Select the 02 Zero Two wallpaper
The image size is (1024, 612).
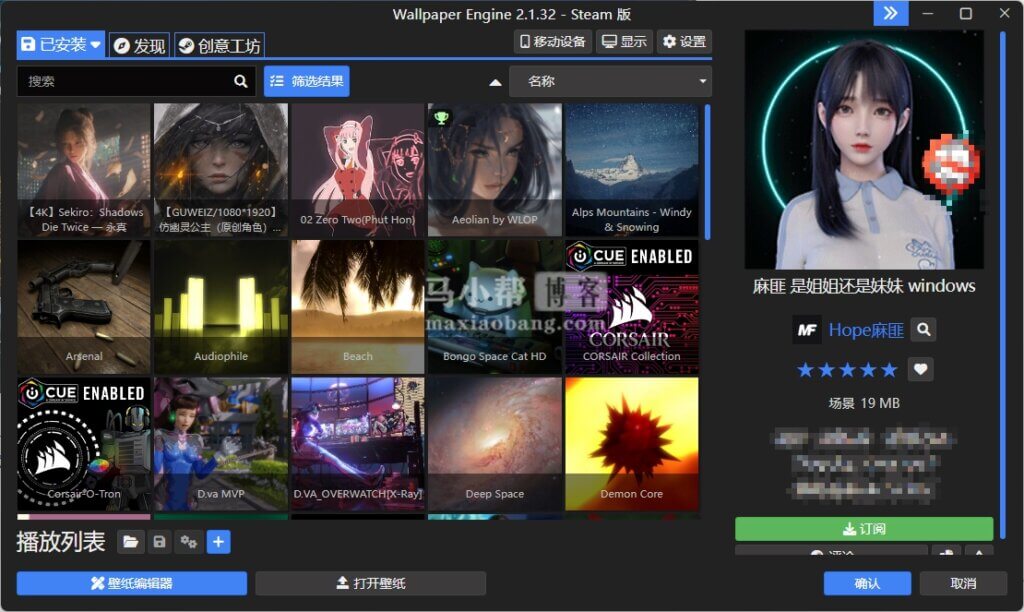coord(358,170)
